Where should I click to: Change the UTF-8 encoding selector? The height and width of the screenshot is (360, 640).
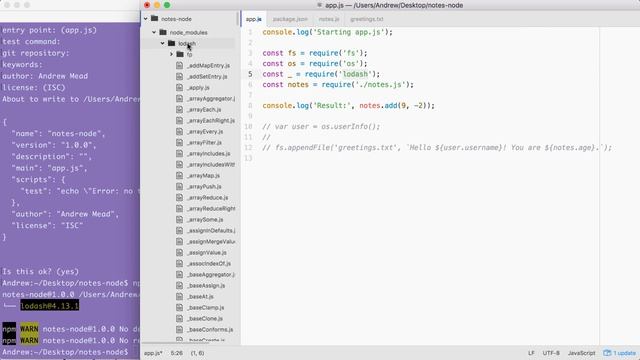click(x=551, y=353)
